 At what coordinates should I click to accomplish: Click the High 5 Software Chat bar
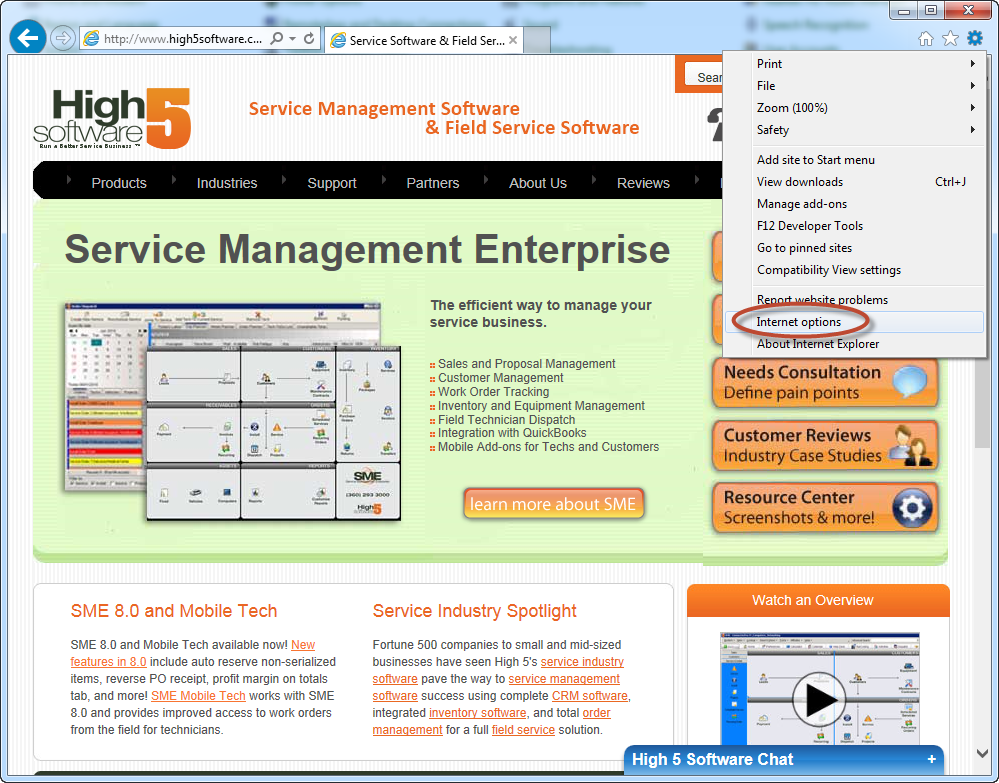[784, 759]
